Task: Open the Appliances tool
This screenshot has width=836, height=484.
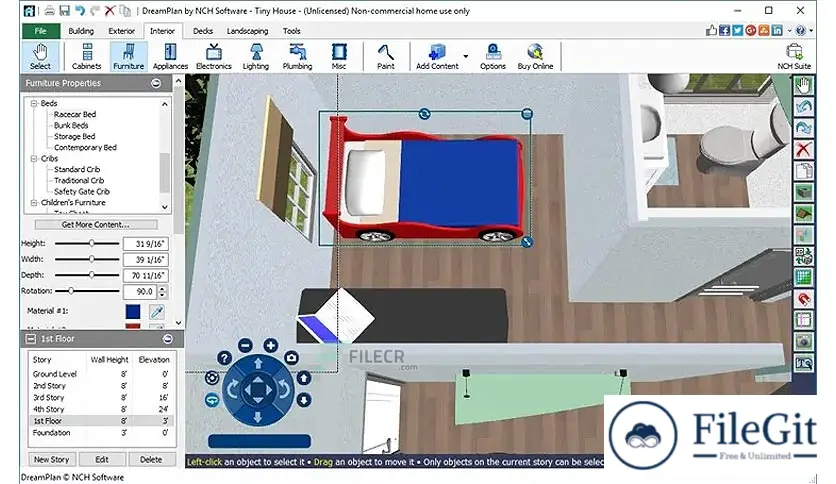Action: [x=170, y=57]
